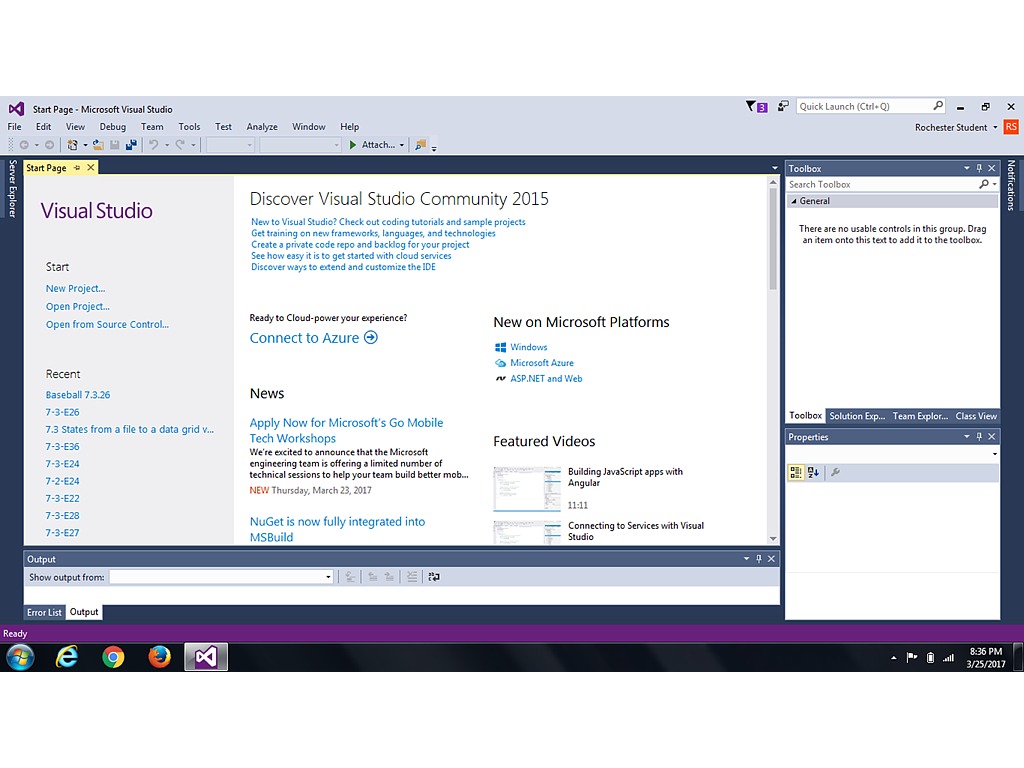Open the notifications flag icon
This screenshot has width=1024, height=768.
(x=751, y=106)
